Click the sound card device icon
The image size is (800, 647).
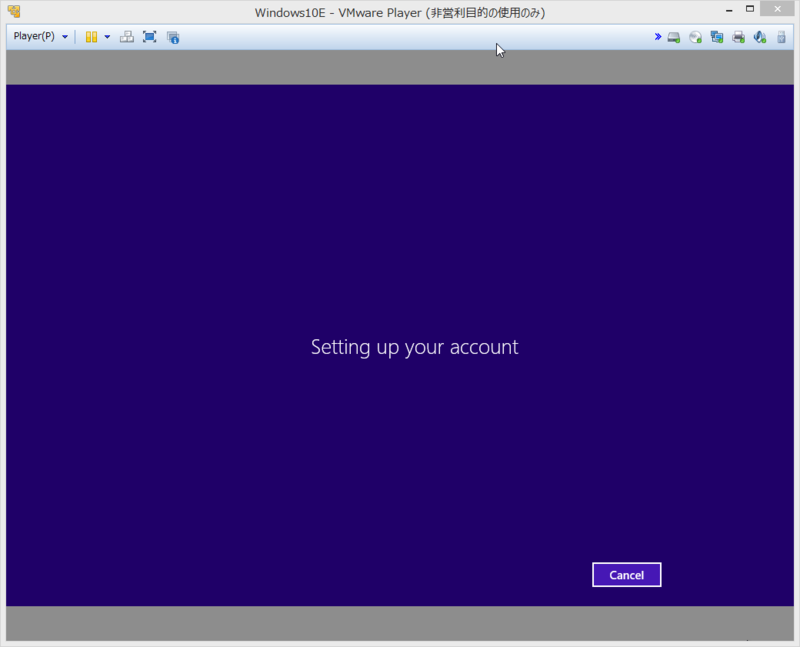click(760, 37)
